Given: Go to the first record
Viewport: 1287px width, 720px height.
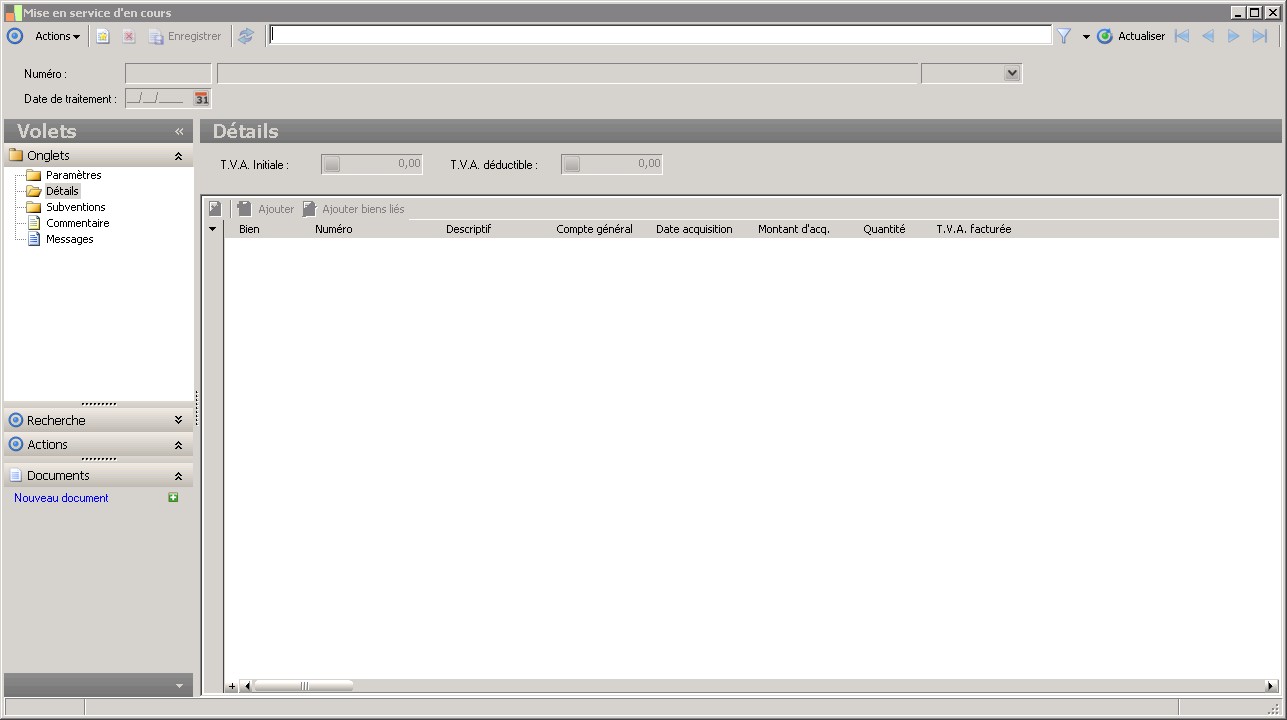Looking at the screenshot, I should pyautogui.click(x=1182, y=36).
